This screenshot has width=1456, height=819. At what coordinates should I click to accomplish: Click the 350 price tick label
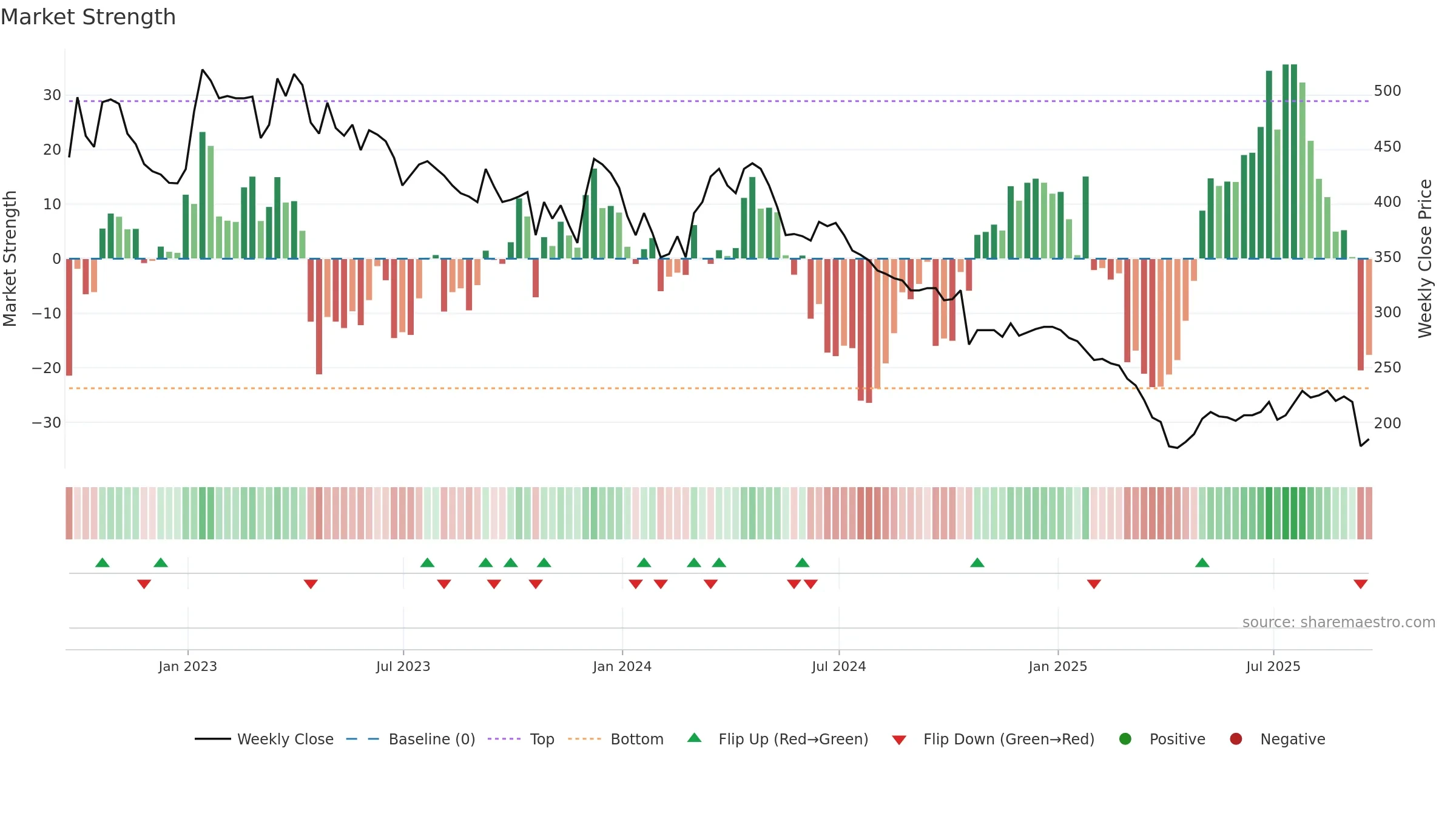pos(1387,257)
